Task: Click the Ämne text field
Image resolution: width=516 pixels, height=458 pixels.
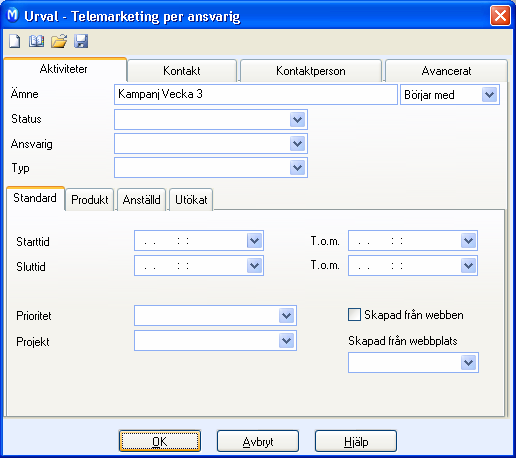Action: click(x=256, y=94)
